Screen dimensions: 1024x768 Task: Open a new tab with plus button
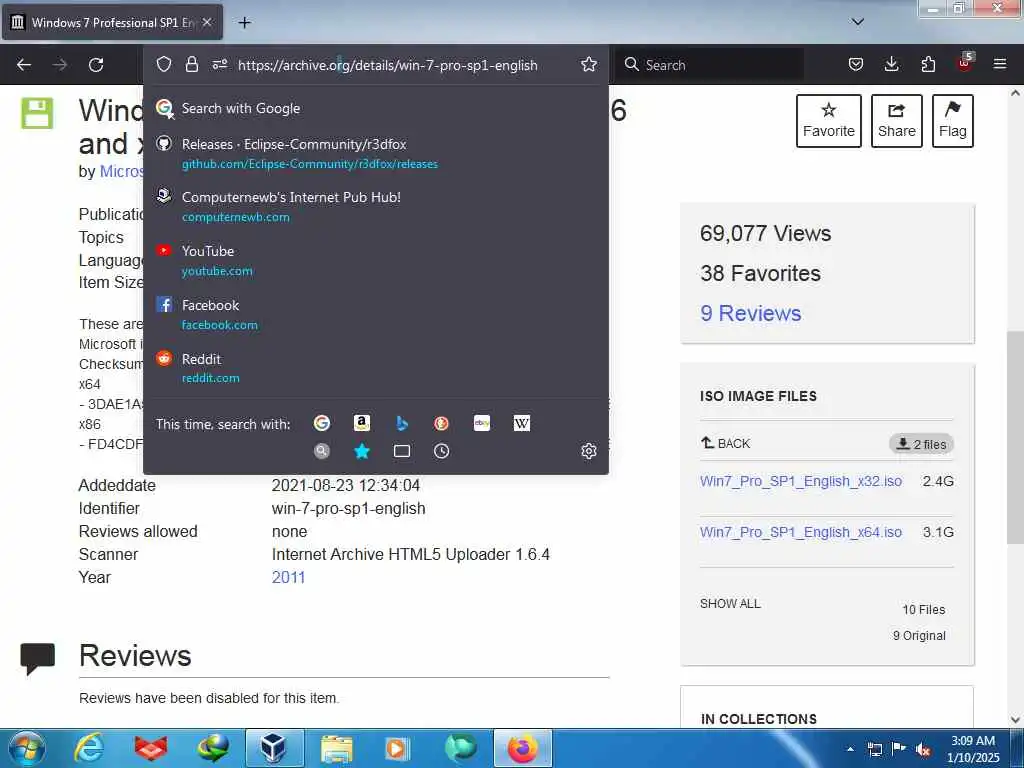244,23
